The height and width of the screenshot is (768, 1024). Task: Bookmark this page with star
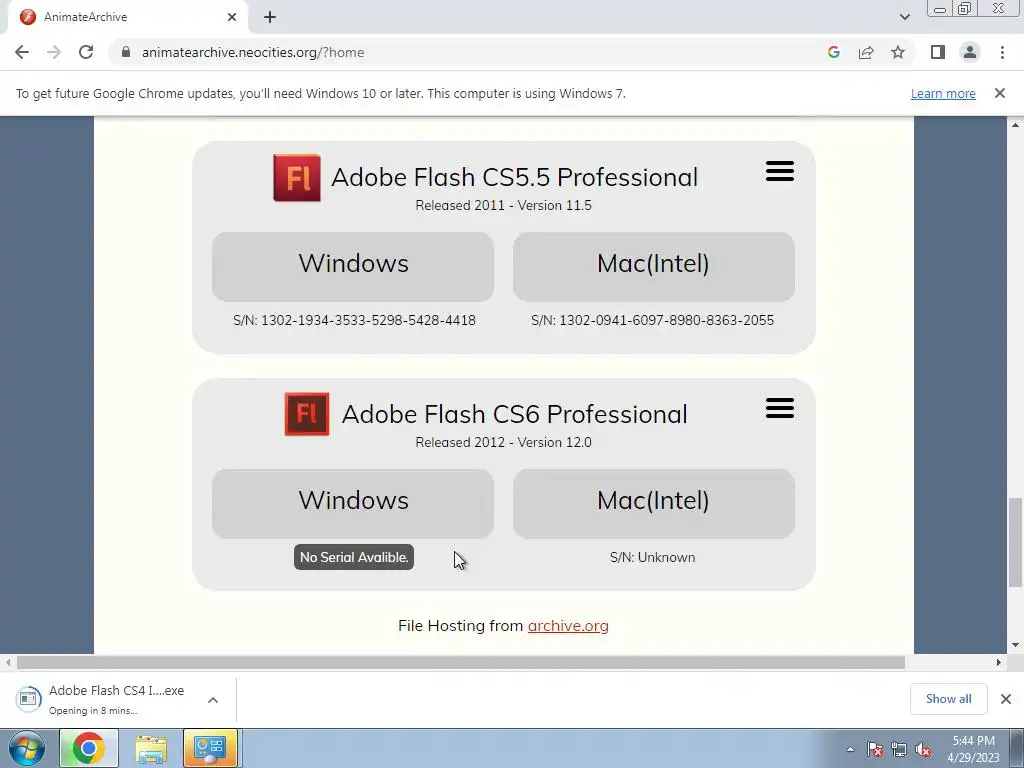[x=898, y=52]
